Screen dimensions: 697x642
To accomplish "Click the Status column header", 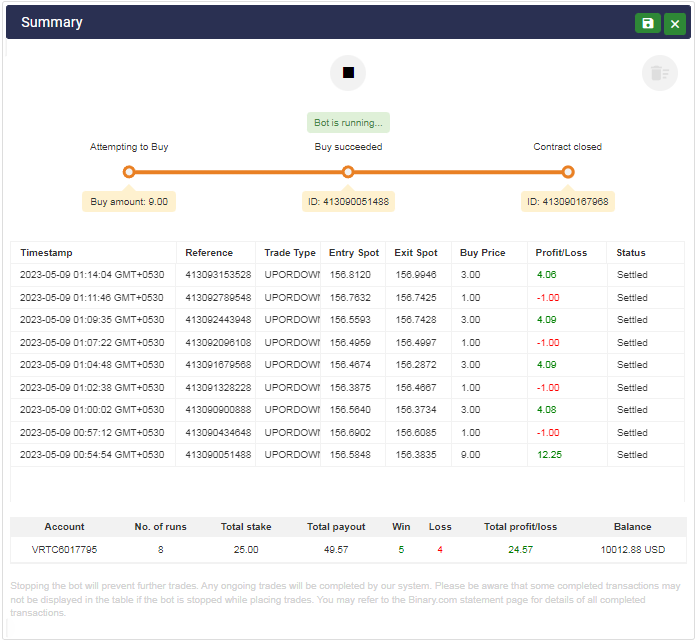I will click(x=631, y=253).
